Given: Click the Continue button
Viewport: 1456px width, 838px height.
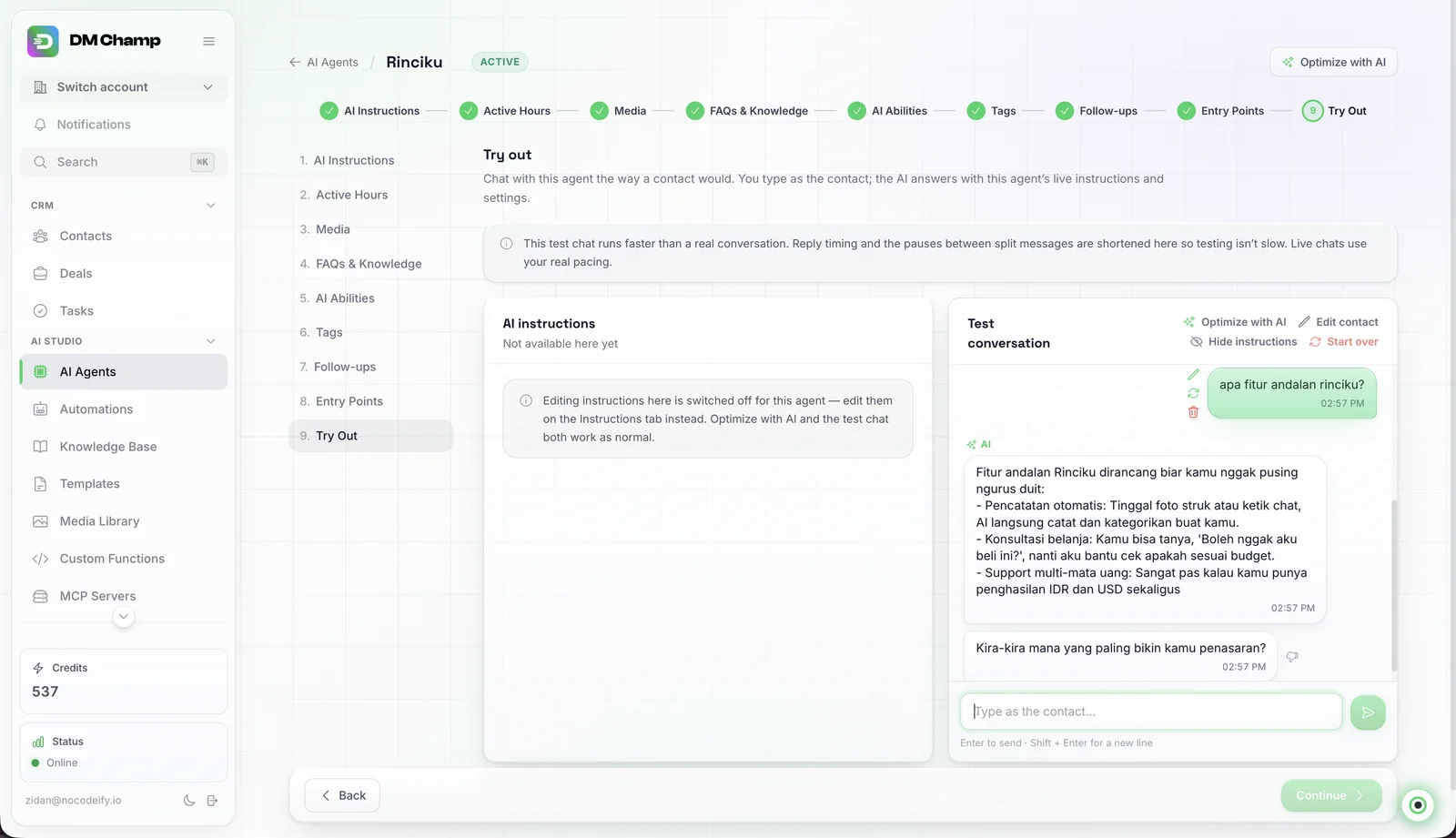Looking at the screenshot, I should pyautogui.click(x=1331, y=795).
